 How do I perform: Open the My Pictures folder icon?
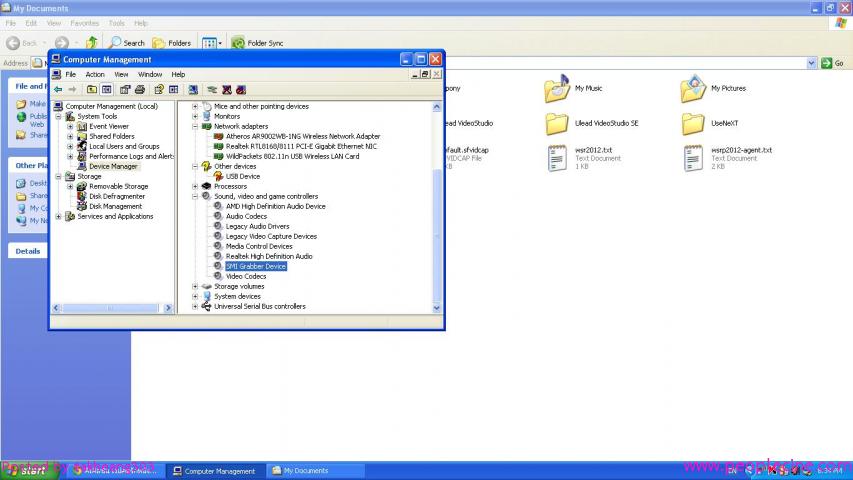tap(693, 89)
